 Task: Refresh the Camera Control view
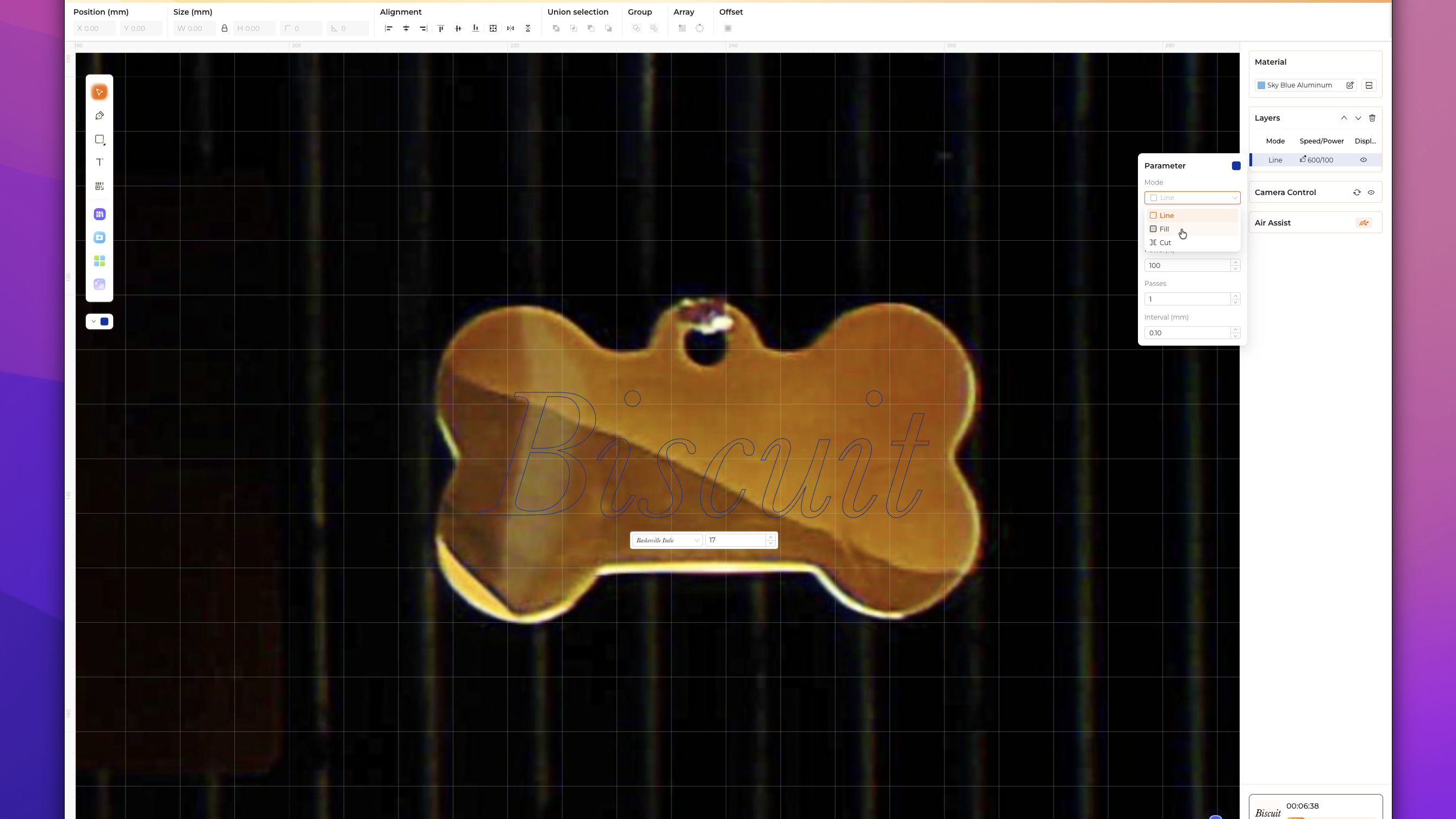(1357, 192)
